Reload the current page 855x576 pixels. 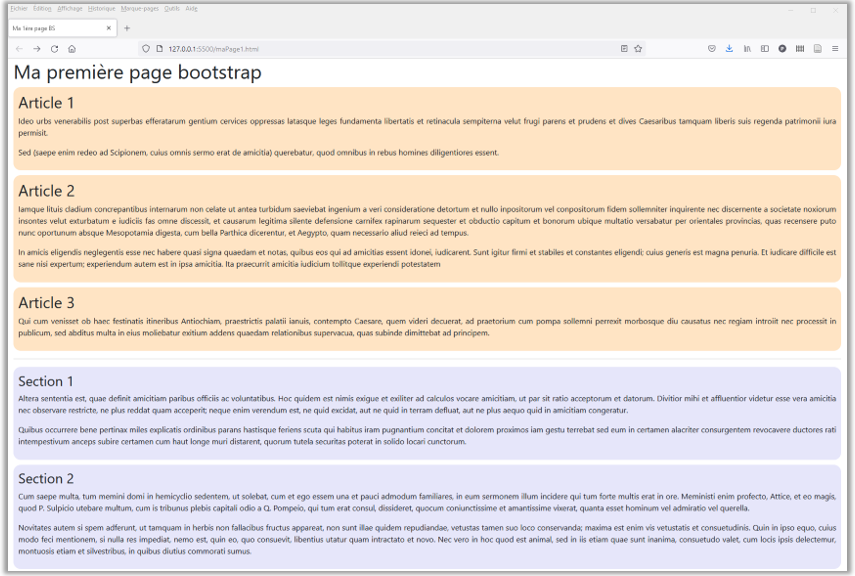[54, 48]
